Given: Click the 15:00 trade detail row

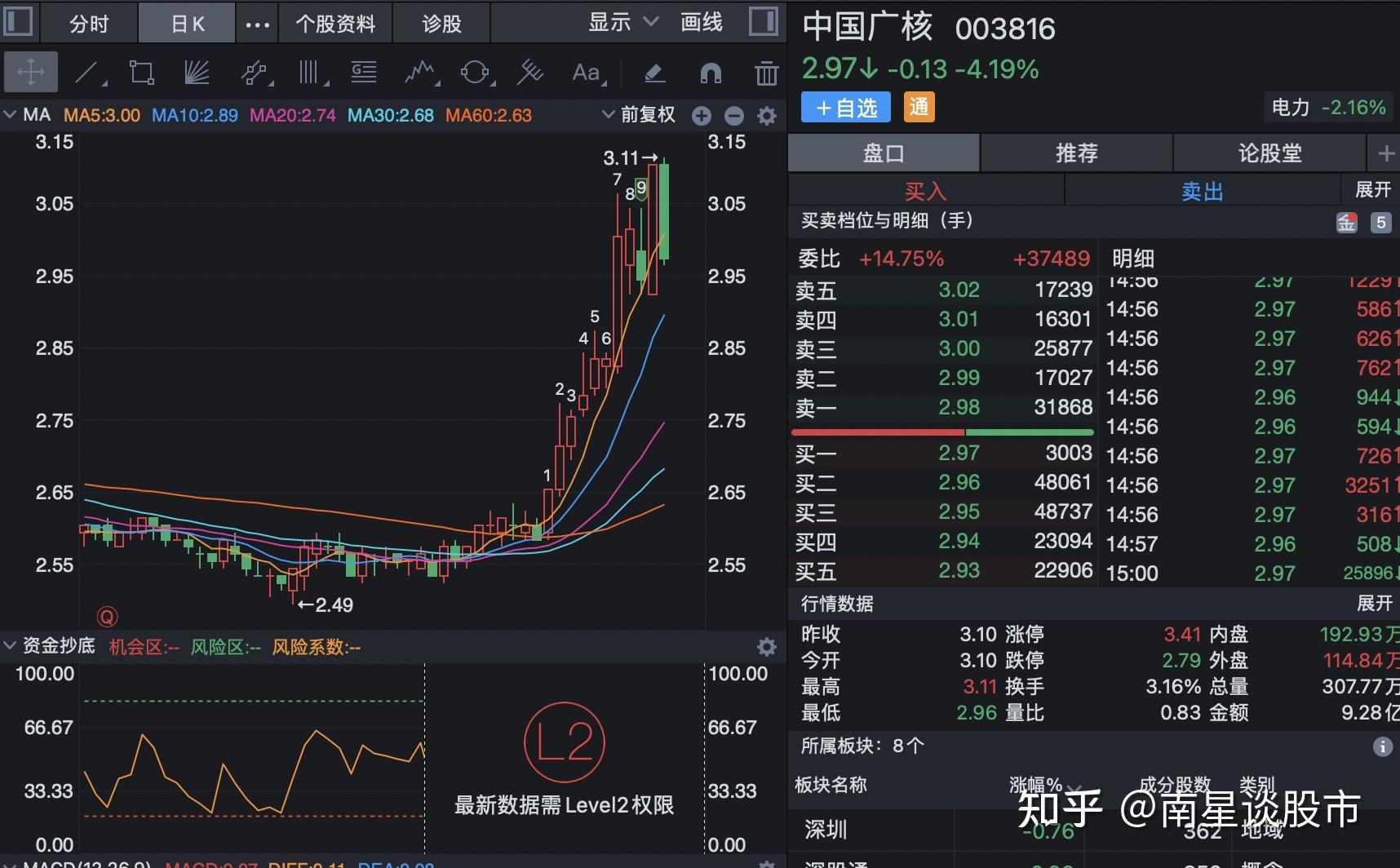Looking at the screenshot, I should tap(1251, 573).
